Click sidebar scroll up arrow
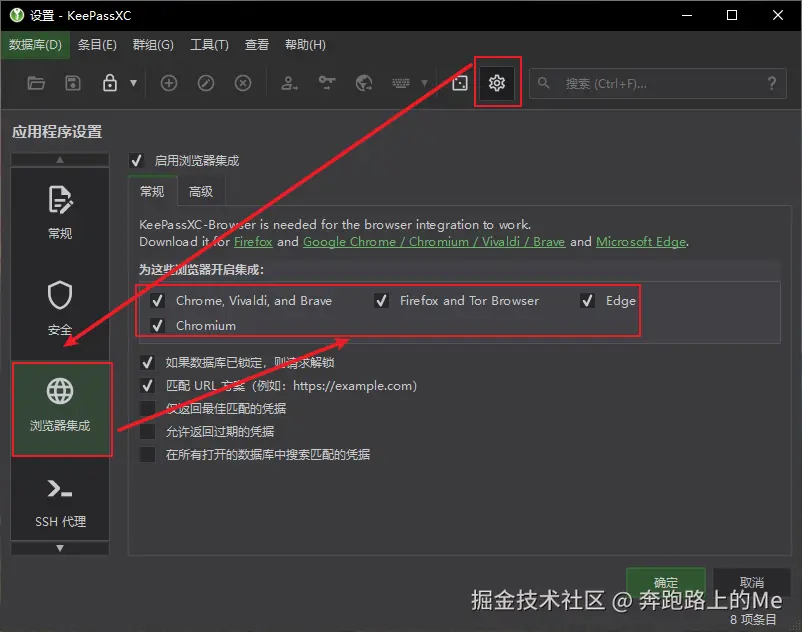The width and height of the screenshot is (802, 632). point(60,160)
